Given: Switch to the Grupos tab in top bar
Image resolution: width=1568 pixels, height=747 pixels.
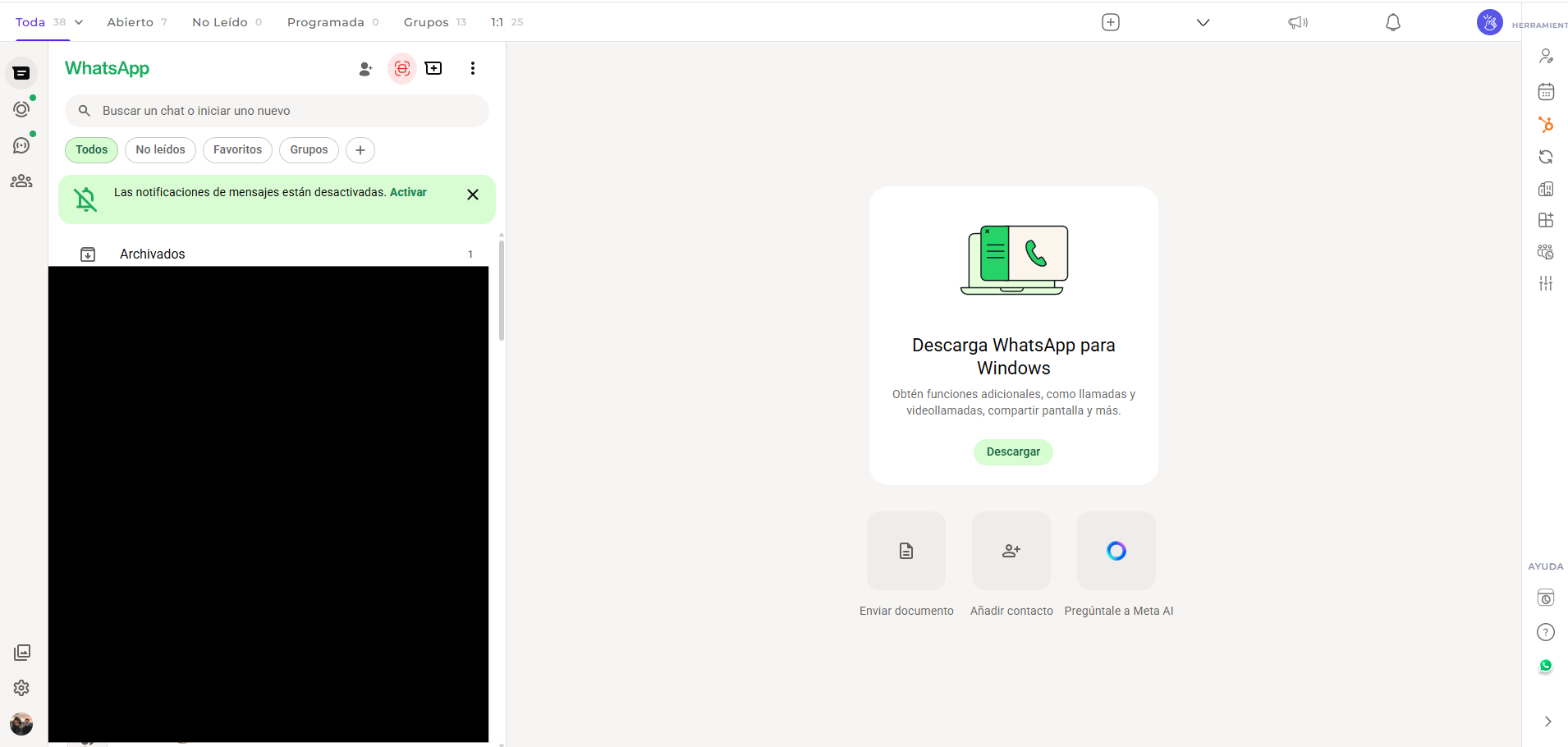Looking at the screenshot, I should click(426, 22).
